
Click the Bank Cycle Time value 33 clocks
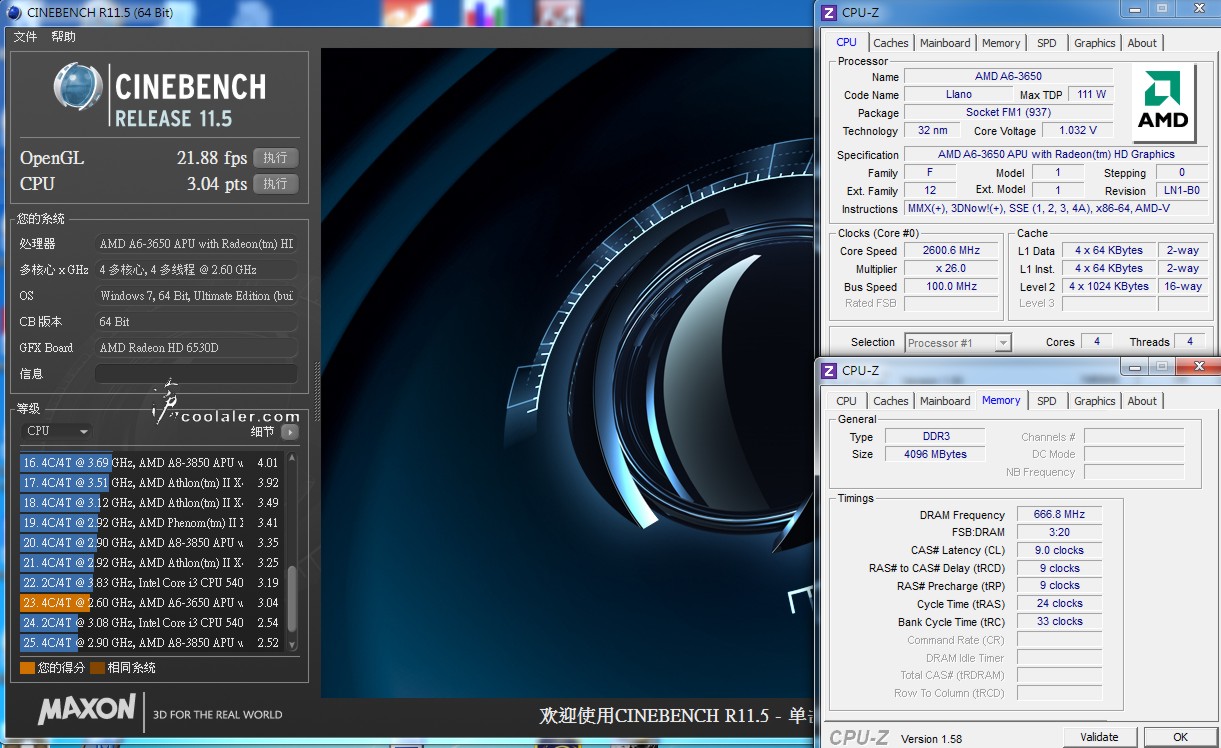pyautogui.click(x=1059, y=622)
